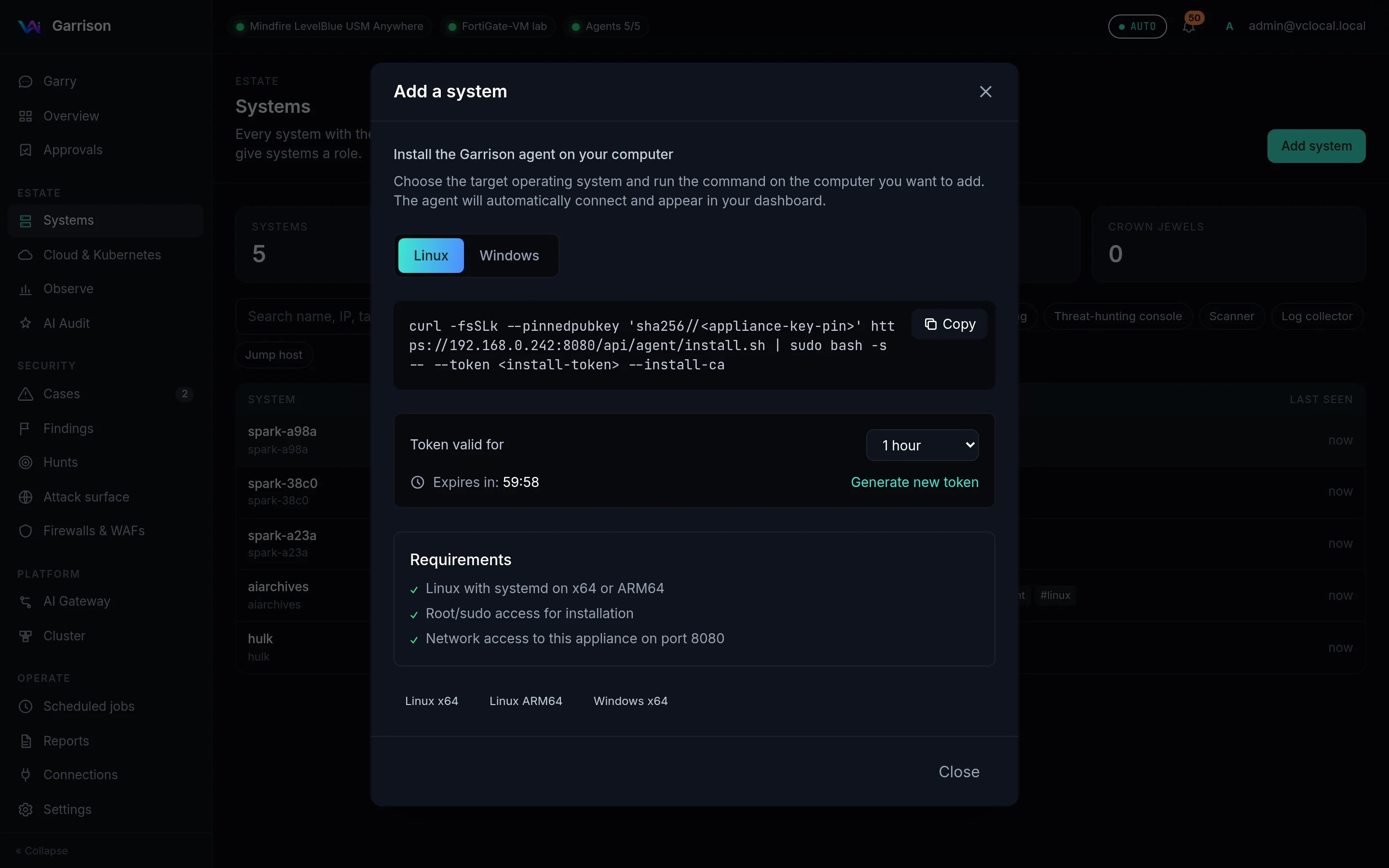Screen dimensions: 1389x868
Task: Click the Observe bar chart icon
Action: coord(25,289)
